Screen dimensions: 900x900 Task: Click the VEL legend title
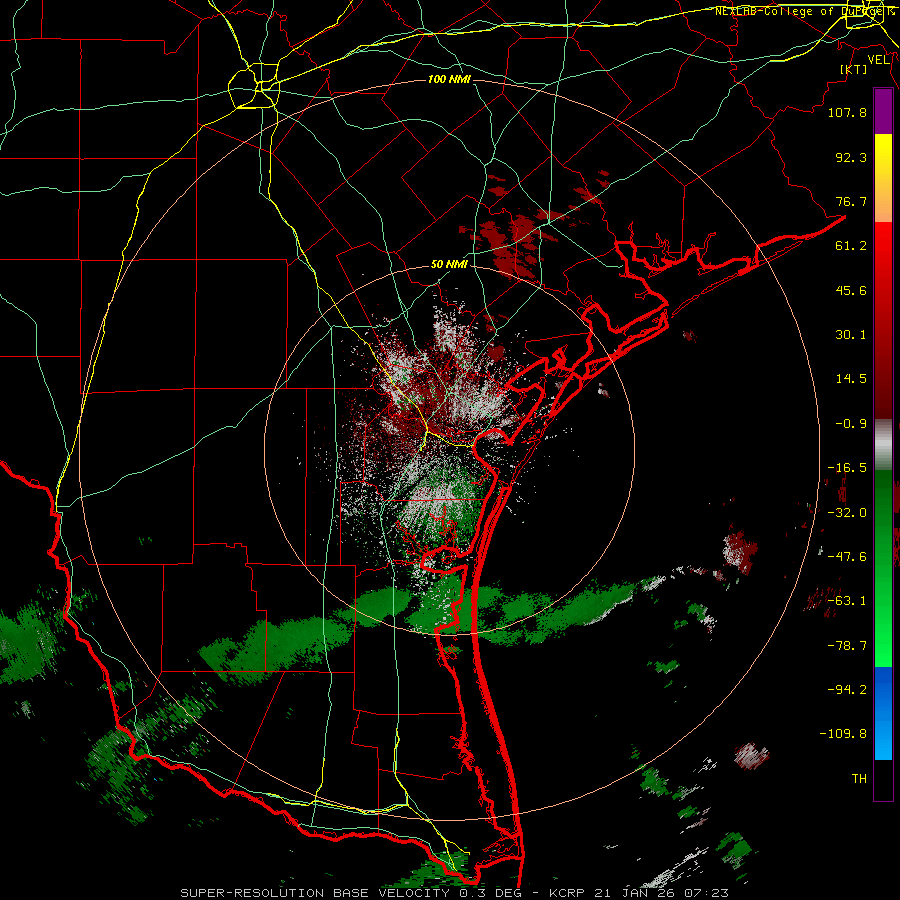tap(878, 59)
